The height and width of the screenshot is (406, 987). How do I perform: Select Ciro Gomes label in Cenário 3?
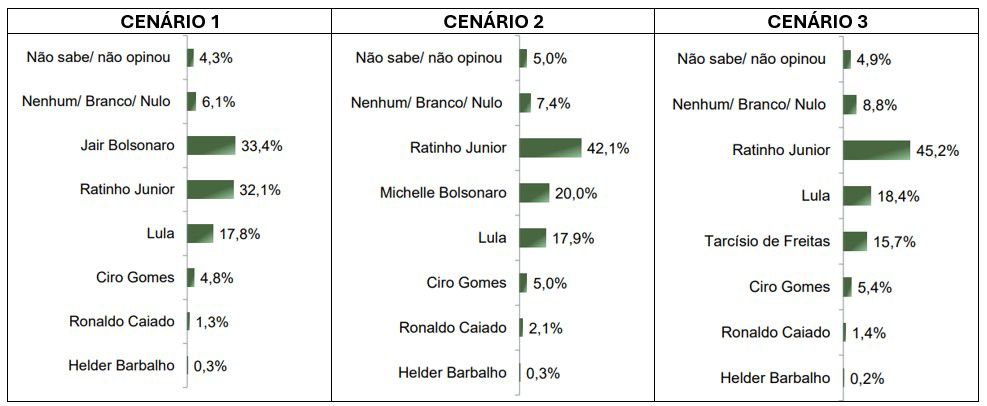pyautogui.click(x=790, y=286)
